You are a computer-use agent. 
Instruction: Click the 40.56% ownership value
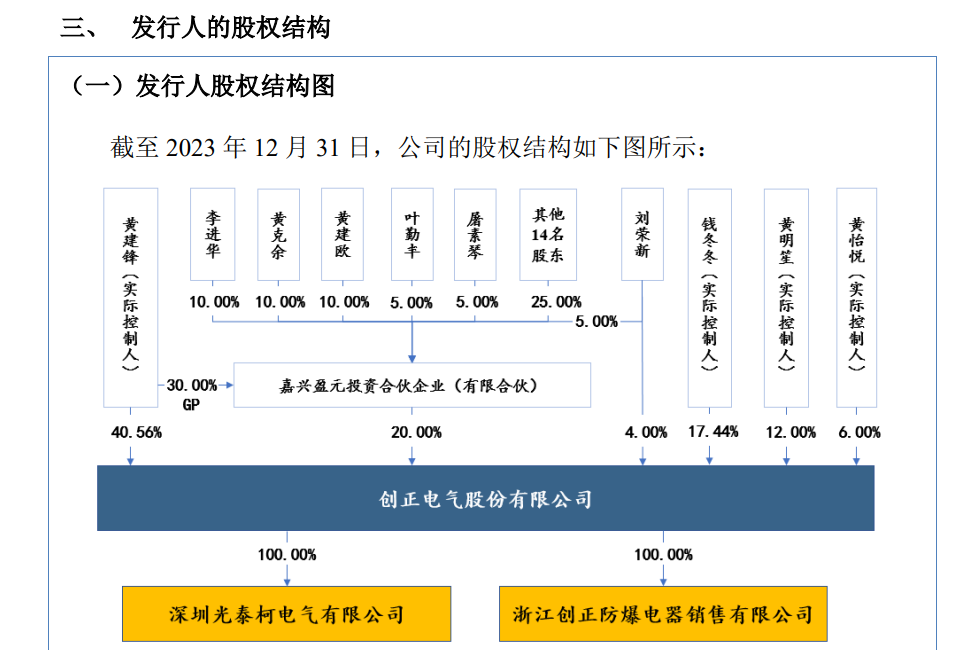pos(136,433)
